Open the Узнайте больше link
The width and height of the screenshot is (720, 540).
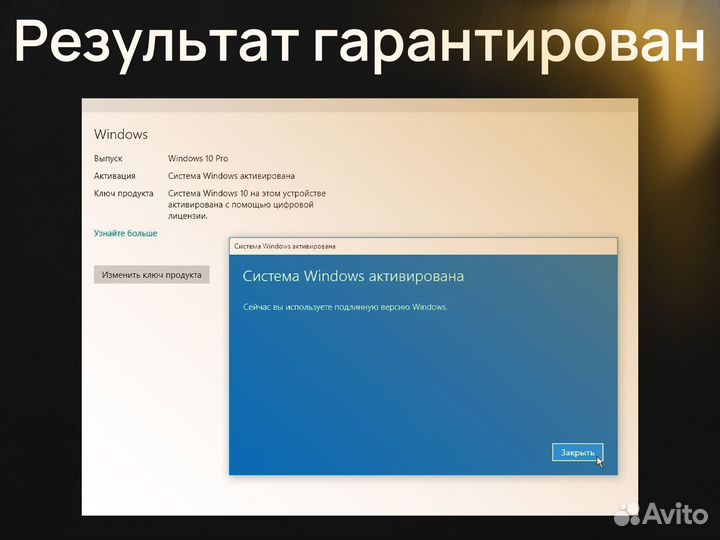(x=126, y=233)
